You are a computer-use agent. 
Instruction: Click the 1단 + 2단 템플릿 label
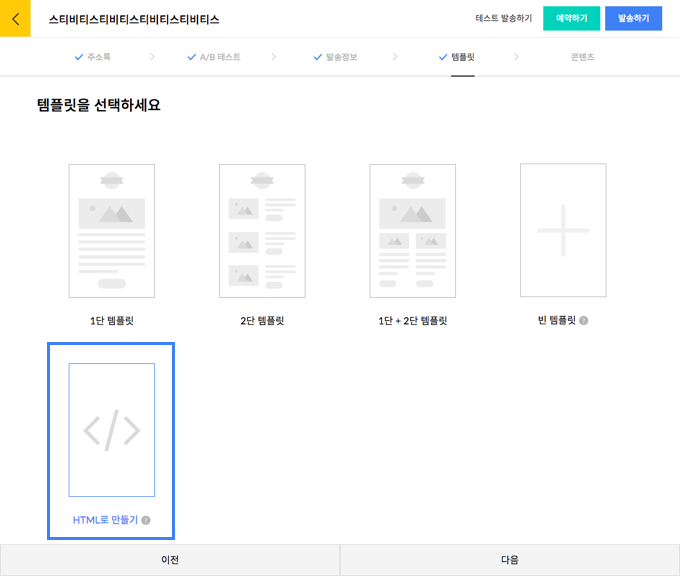coord(413,321)
